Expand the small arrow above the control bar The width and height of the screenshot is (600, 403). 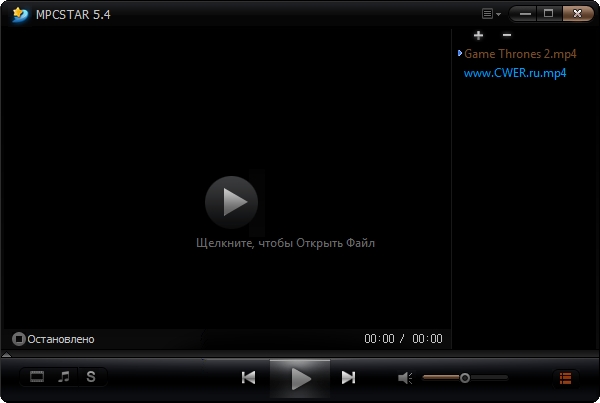tap(7, 354)
